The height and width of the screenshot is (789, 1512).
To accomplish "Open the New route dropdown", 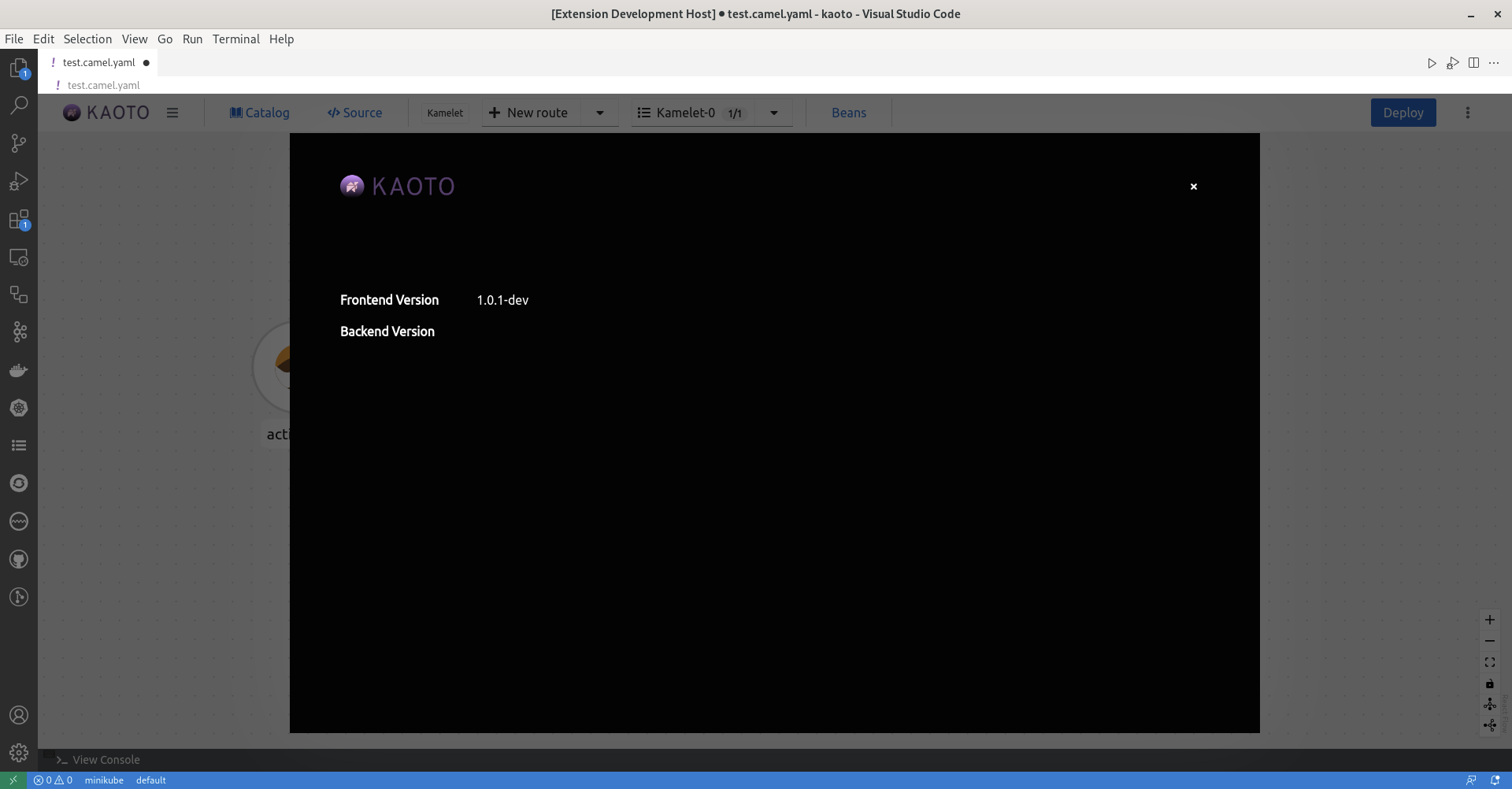I will (x=599, y=113).
